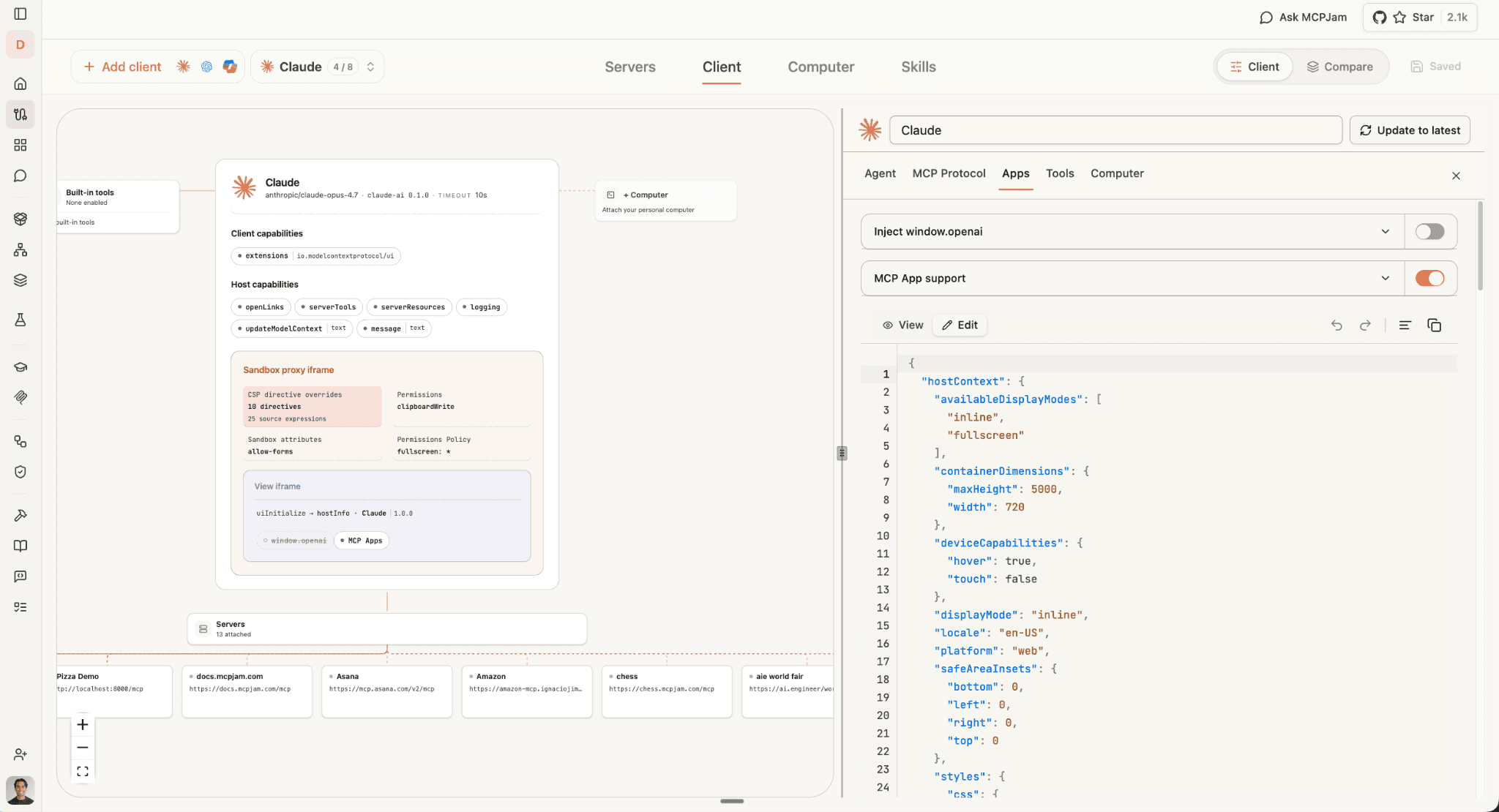The image size is (1499, 812).
Task: Switch to the Computer panel tab
Action: coord(1117,173)
